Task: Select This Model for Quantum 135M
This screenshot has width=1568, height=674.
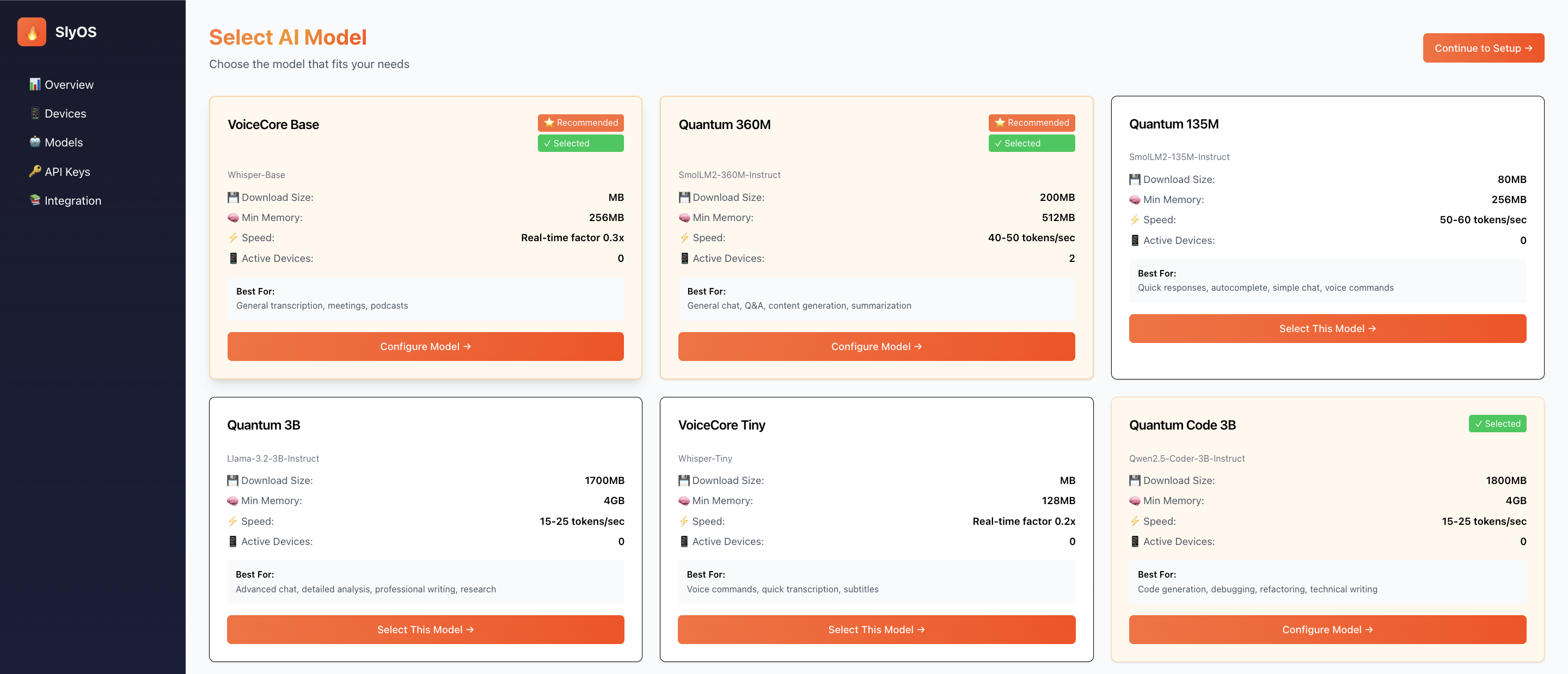Action: [x=1327, y=328]
